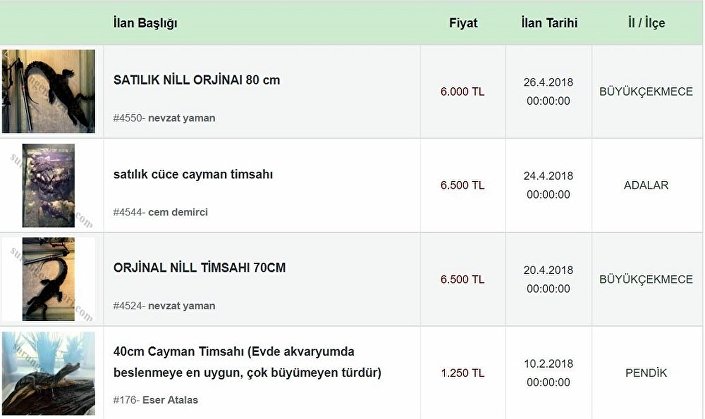705x419 pixels.
Task: Open the Nile monitor 80 cm listing thumbnail
Action: point(49,91)
